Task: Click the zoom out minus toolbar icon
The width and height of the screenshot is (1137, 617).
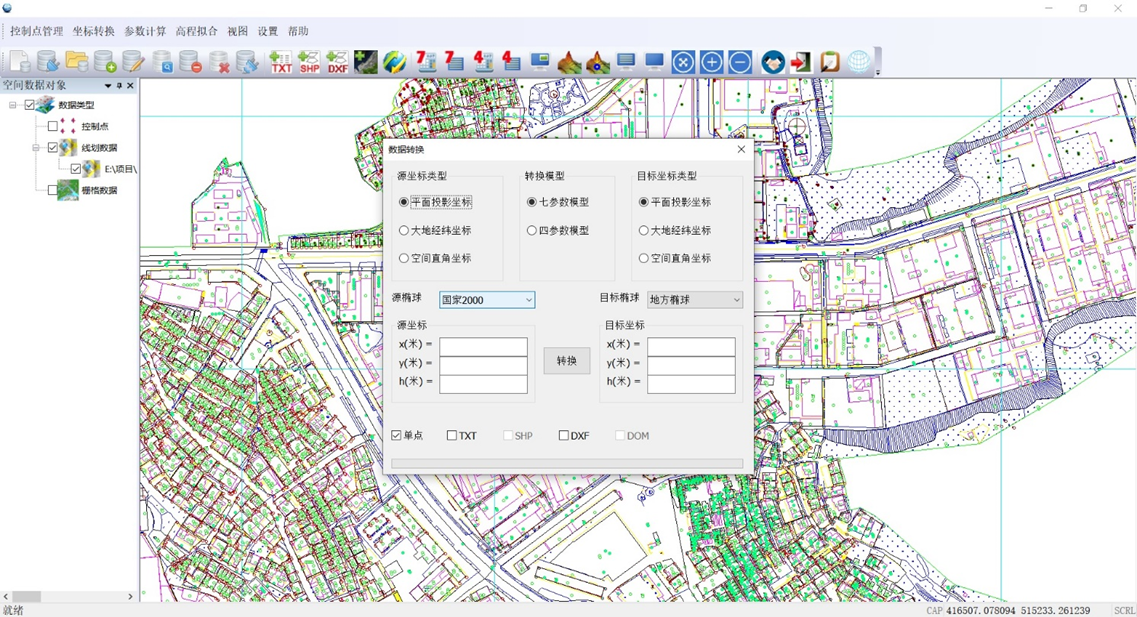Action: [x=740, y=63]
